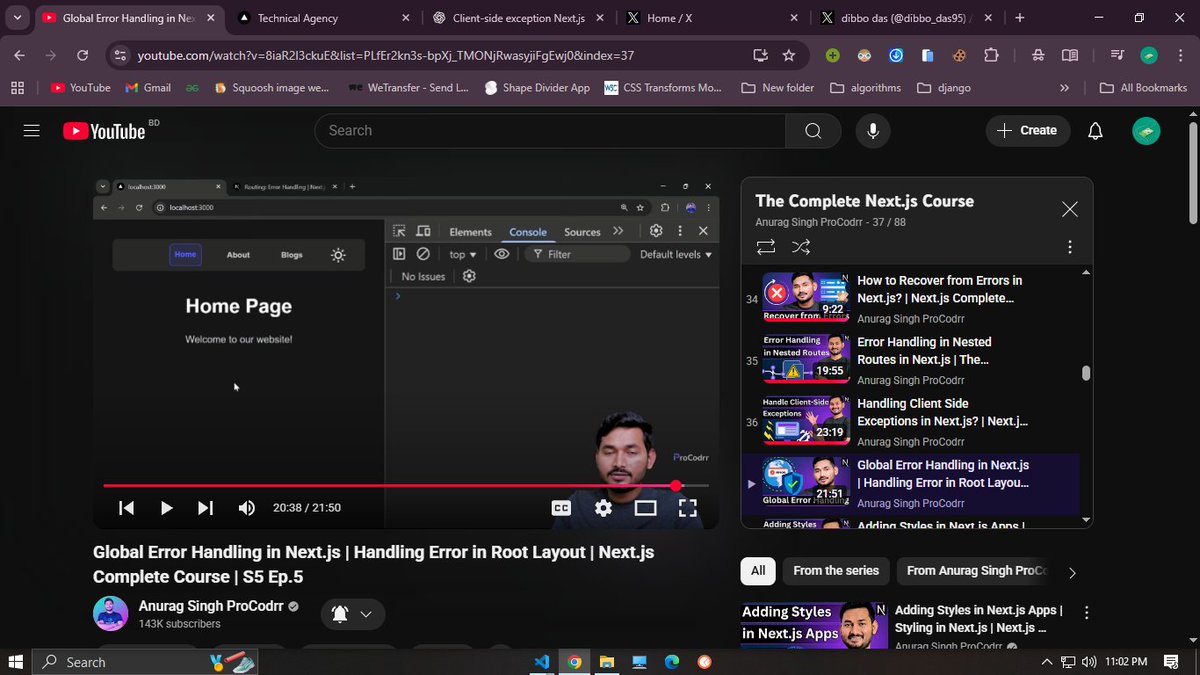Open the Chrome extensions puzzle icon
This screenshot has height=675, width=1200.
click(991, 56)
